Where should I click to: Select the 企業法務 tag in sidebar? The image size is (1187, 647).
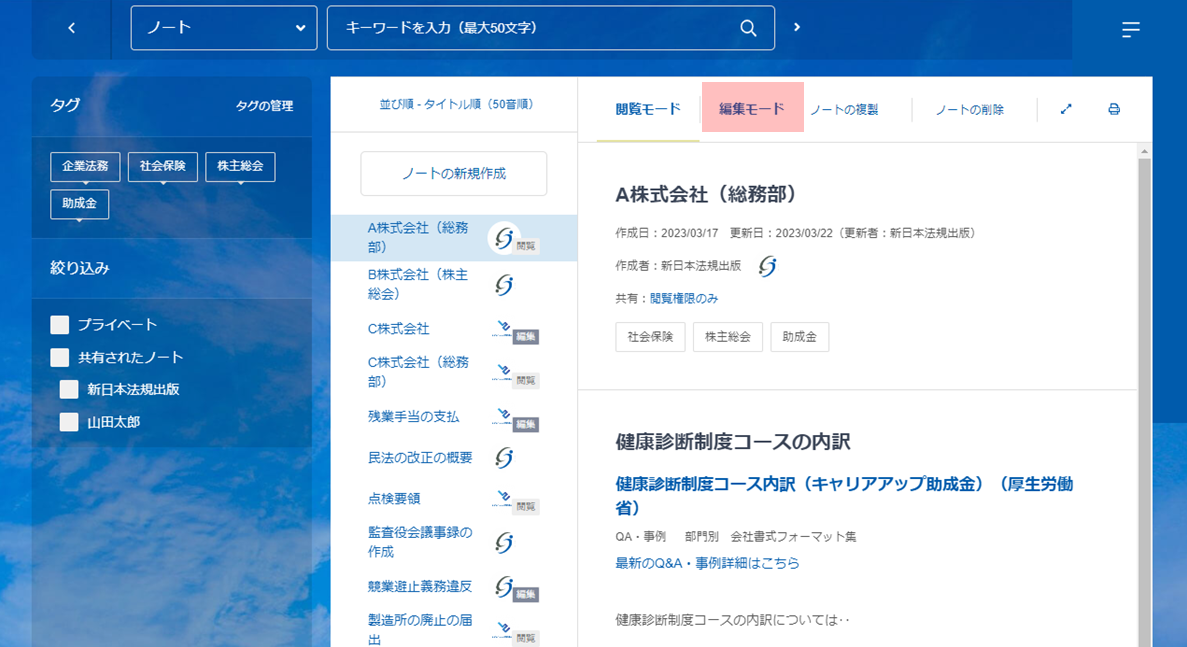(85, 166)
